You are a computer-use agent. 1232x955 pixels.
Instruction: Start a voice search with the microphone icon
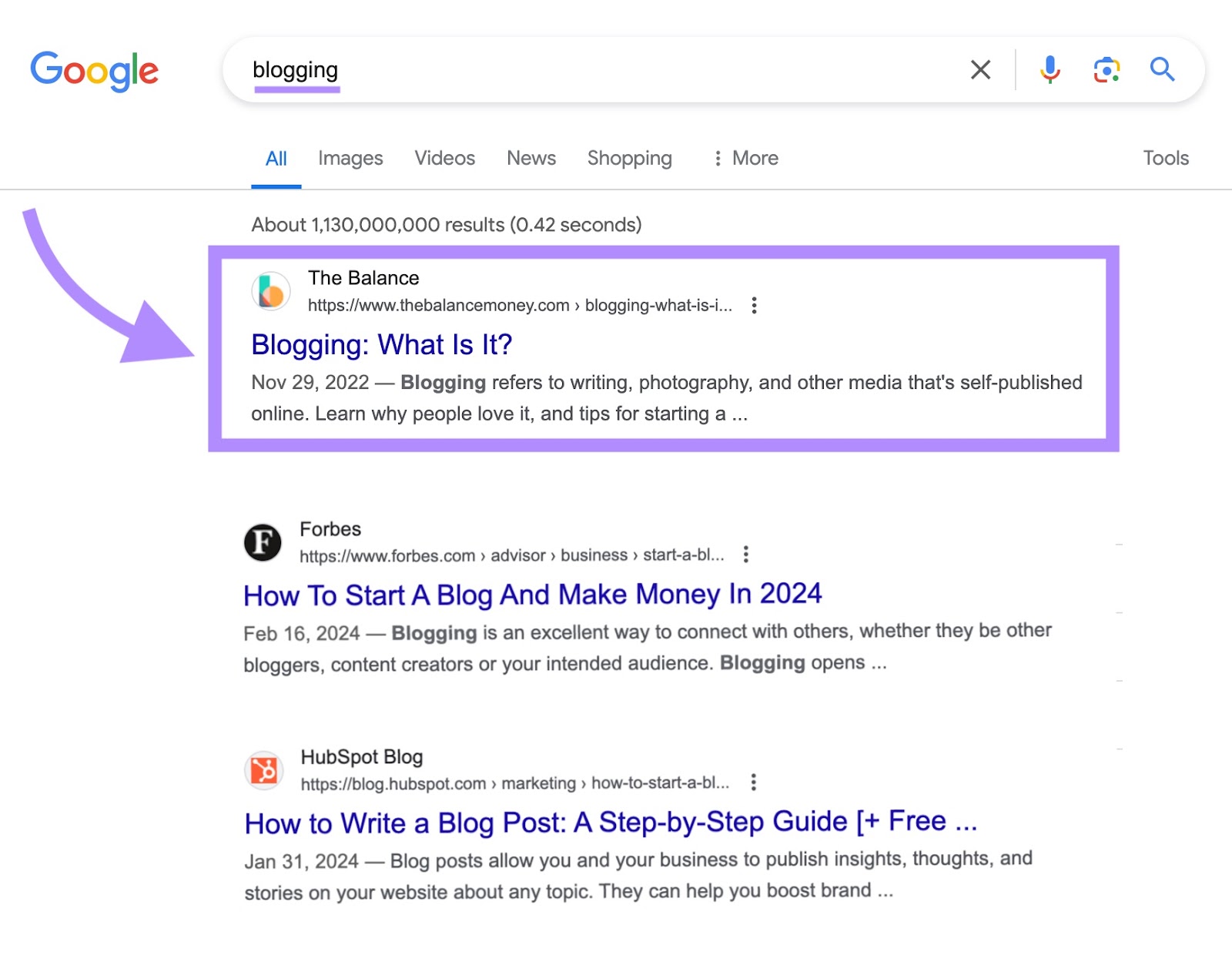[x=1048, y=70]
